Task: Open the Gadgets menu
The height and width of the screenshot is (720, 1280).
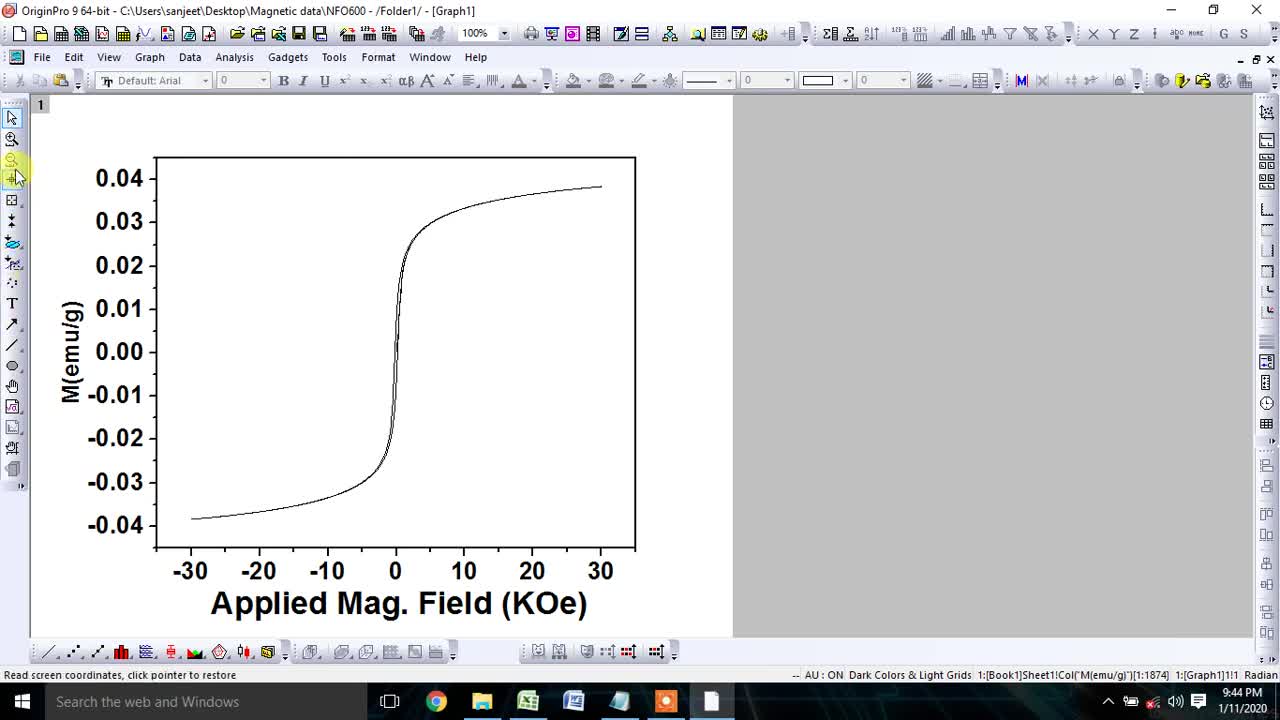Action: point(288,57)
